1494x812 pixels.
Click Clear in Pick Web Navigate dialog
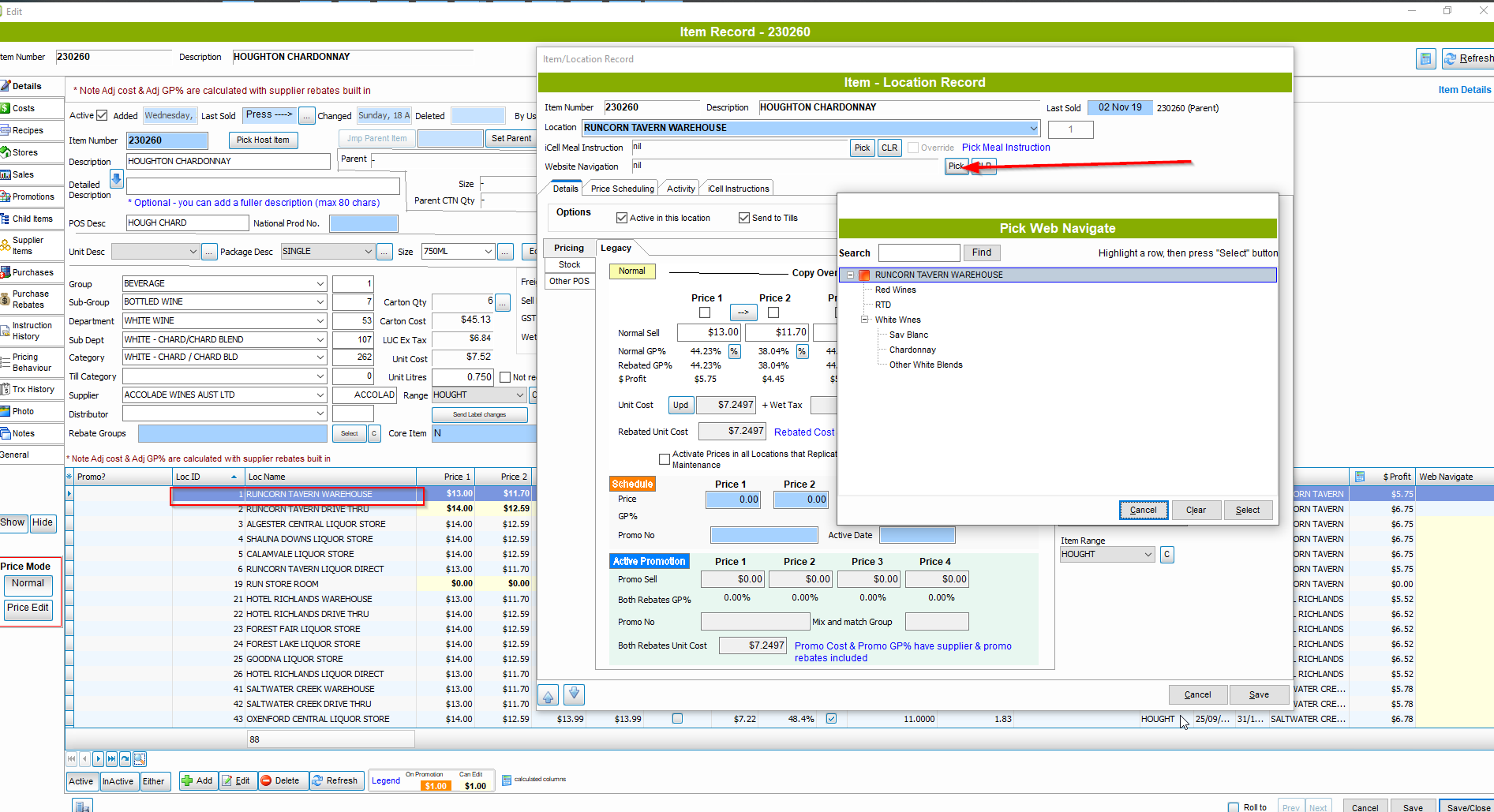(1196, 510)
